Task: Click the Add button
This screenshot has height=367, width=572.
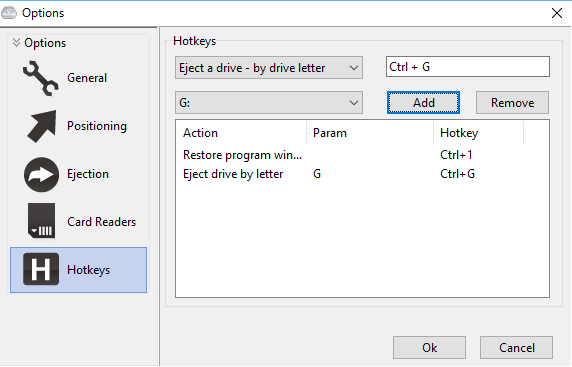Action: click(423, 103)
